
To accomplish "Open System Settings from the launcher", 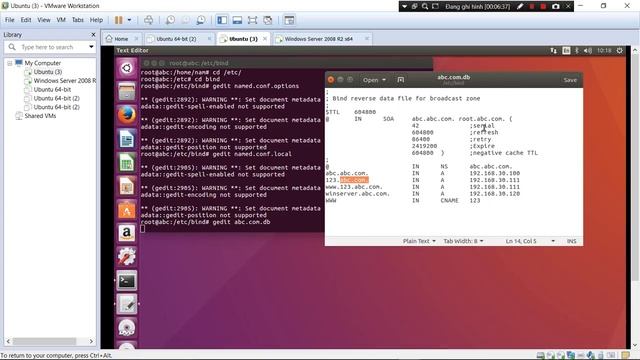I will click(x=127, y=257).
